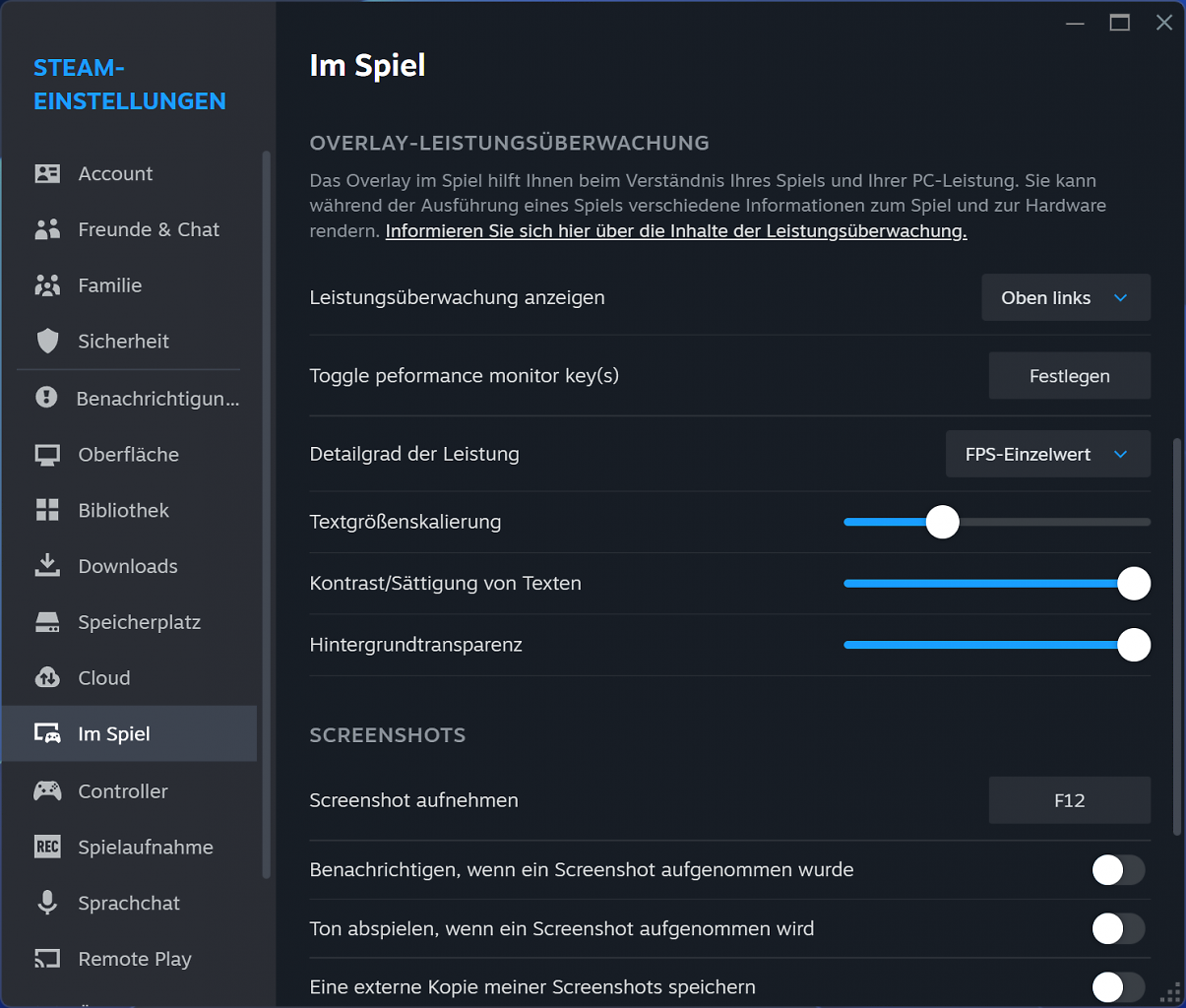Click the Im Spiel page heading
The width and height of the screenshot is (1186, 1008).
click(x=368, y=66)
